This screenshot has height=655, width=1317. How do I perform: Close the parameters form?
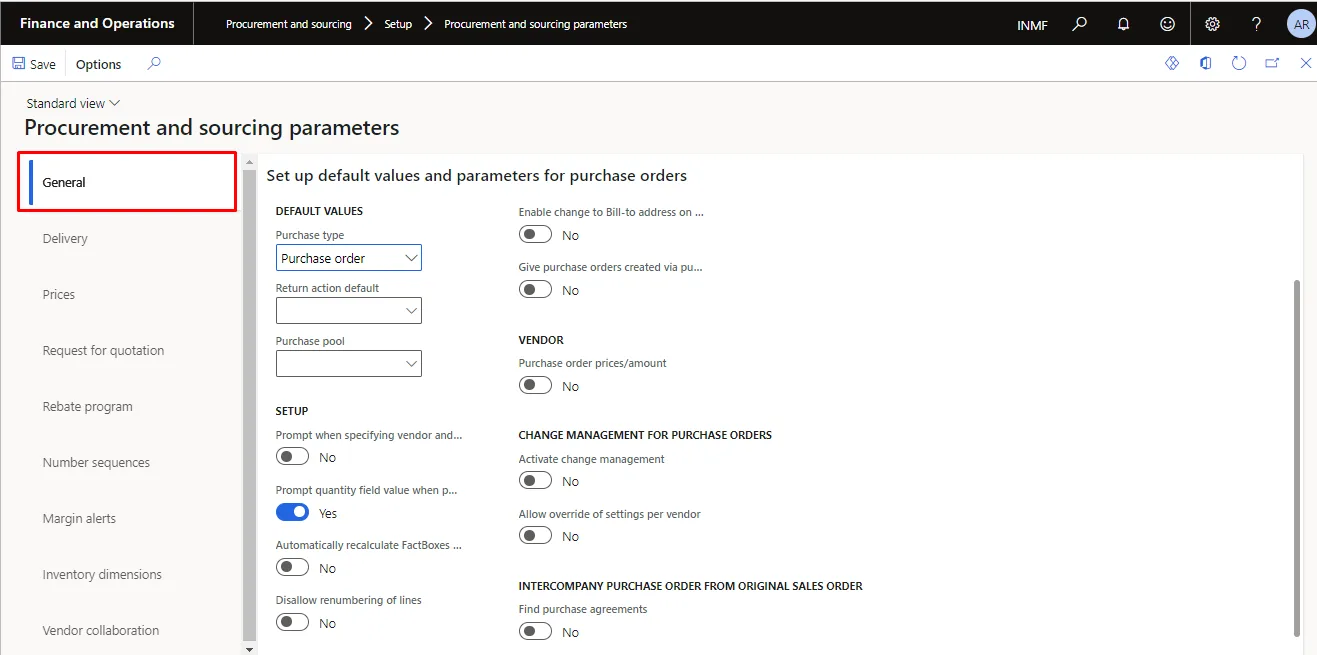pos(1305,63)
